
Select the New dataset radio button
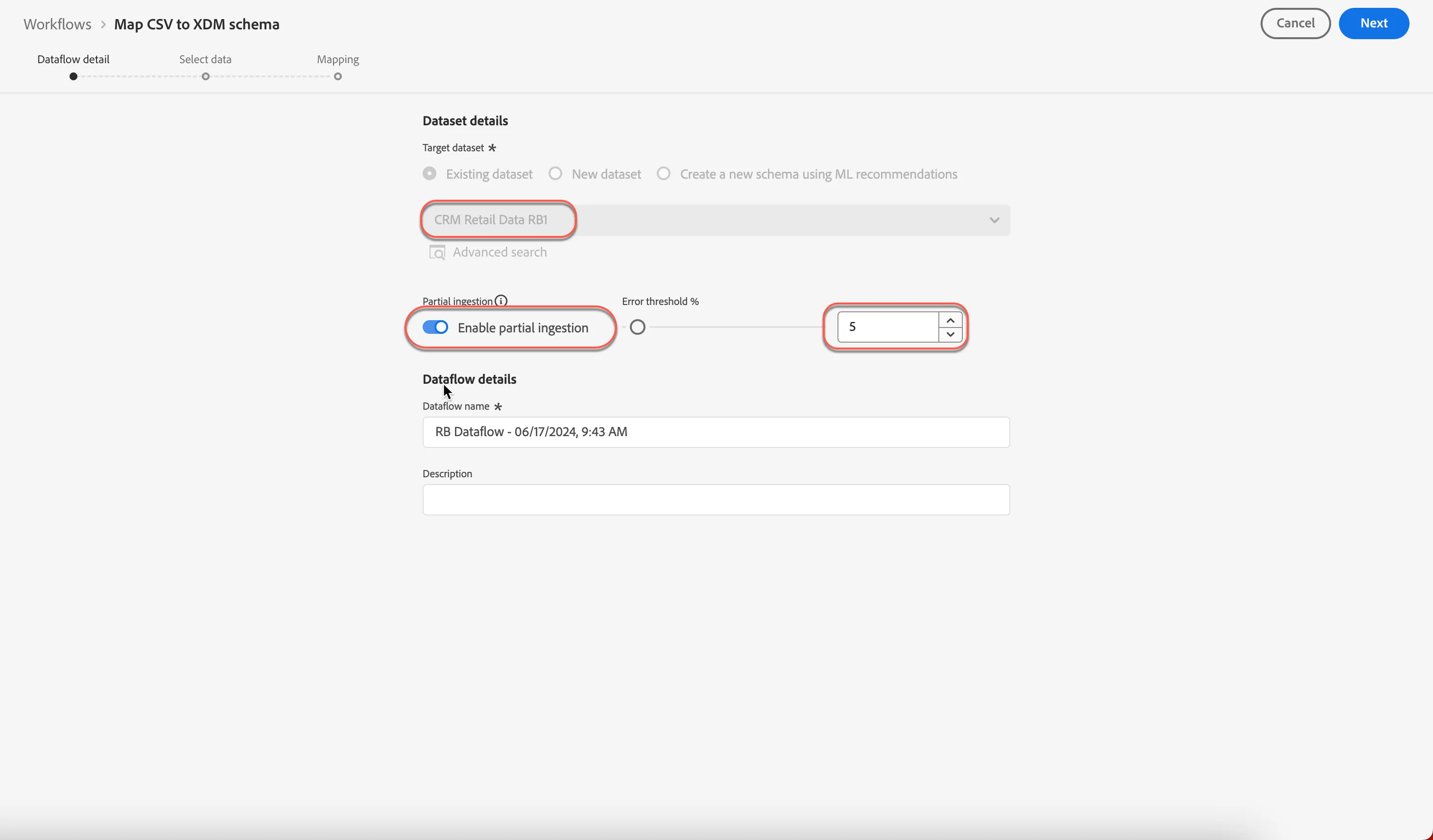click(x=555, y=173)
